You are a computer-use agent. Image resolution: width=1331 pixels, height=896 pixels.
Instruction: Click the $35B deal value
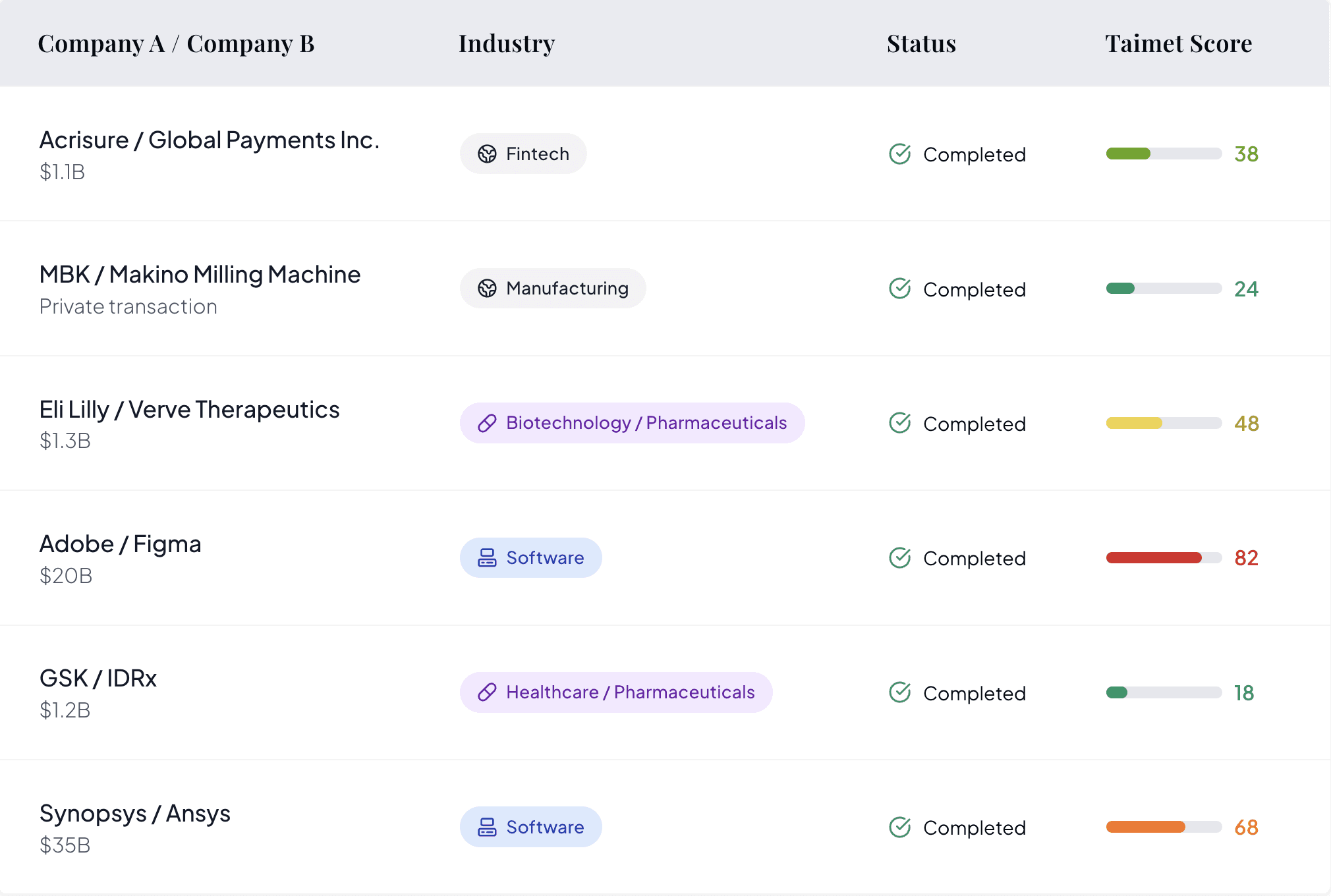click(x=65, y=845)
